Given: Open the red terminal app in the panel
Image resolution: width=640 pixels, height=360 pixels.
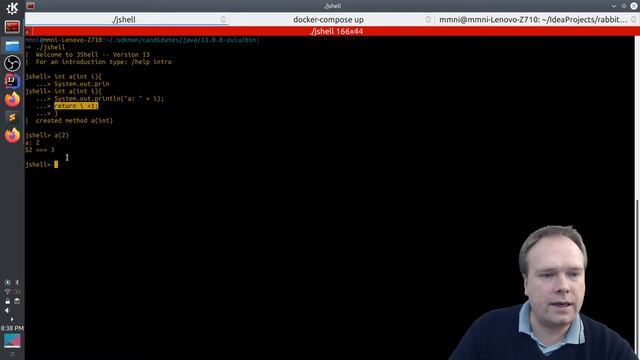Looking at the screenshot, I should coord(12,27).
